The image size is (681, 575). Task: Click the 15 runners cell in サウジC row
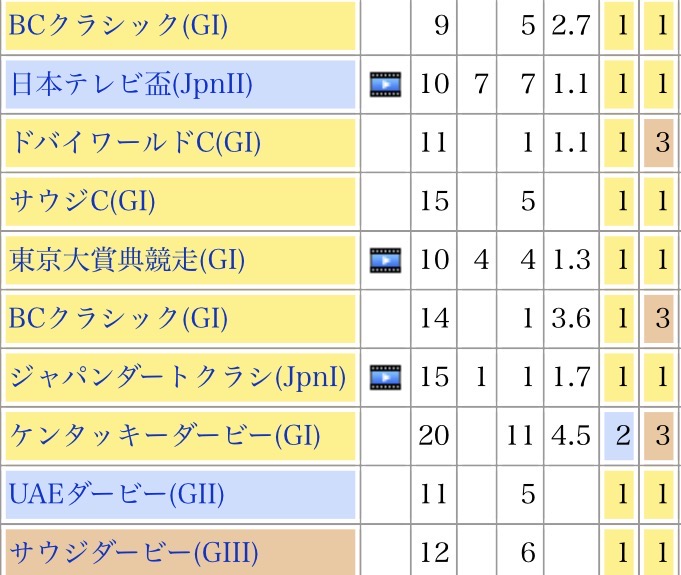click(x=434, y=202)
